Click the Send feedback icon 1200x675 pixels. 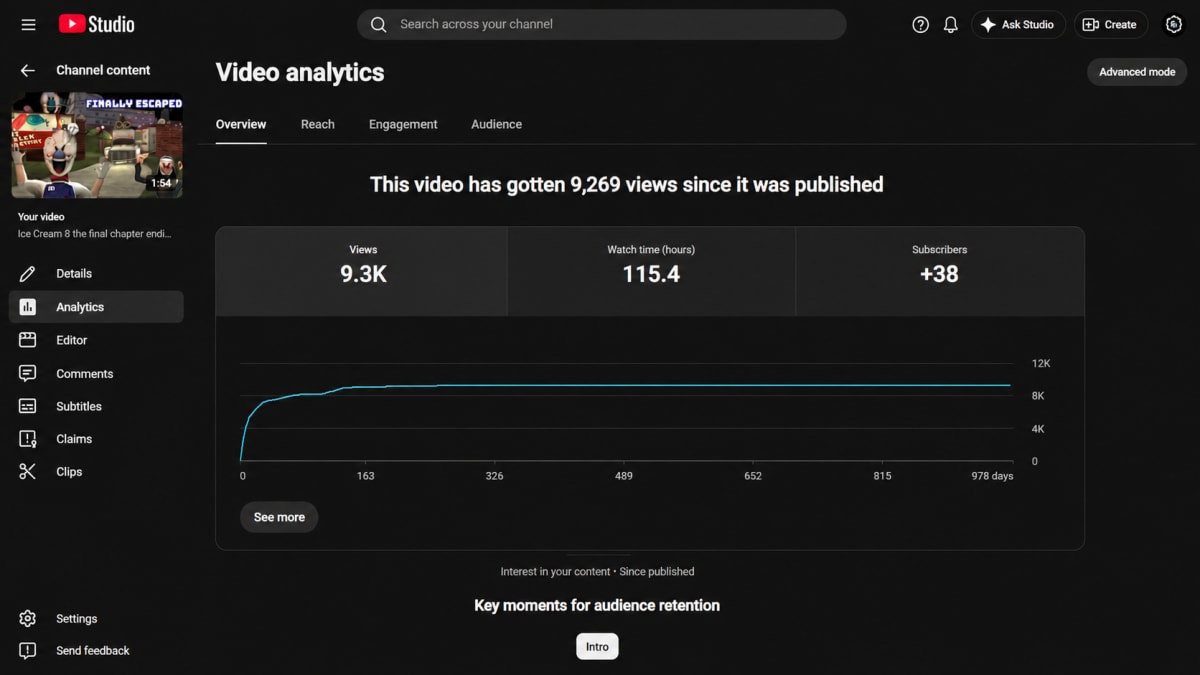point(28,650)
